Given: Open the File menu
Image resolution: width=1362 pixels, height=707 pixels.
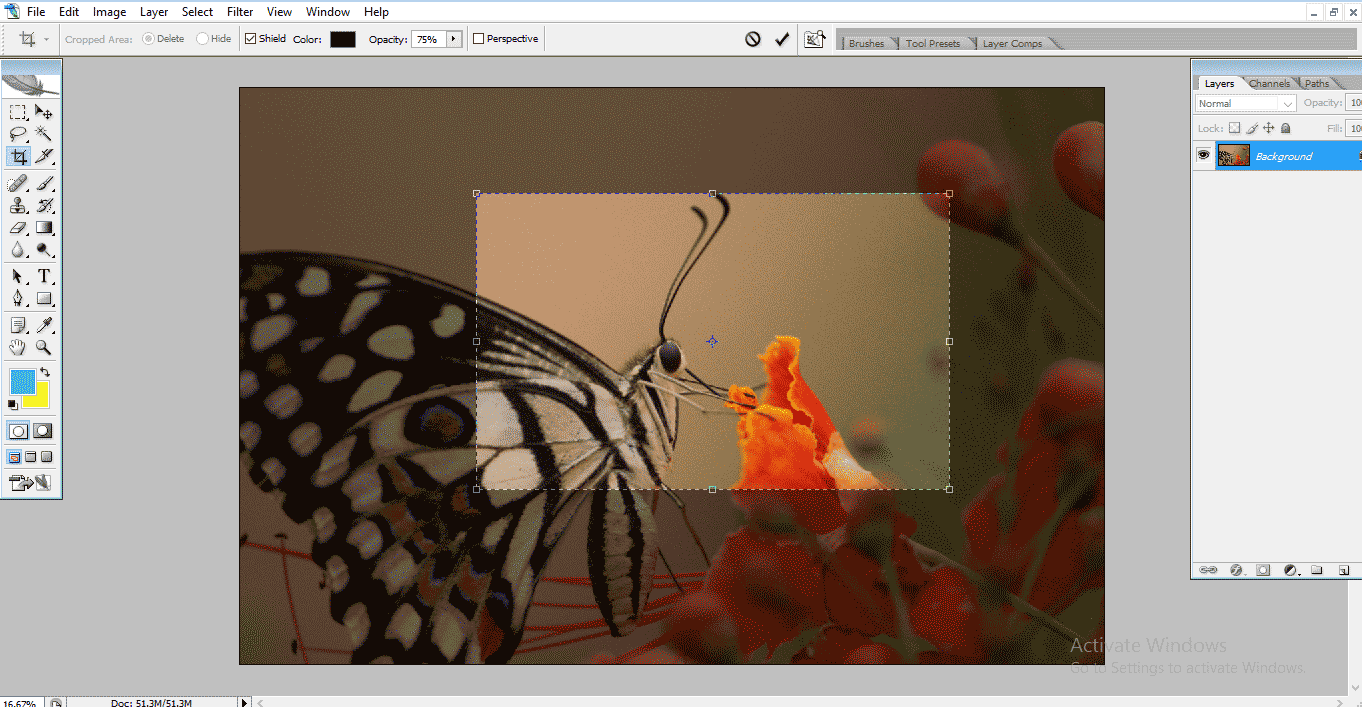Looking at the screenshot, I should 36,12.
